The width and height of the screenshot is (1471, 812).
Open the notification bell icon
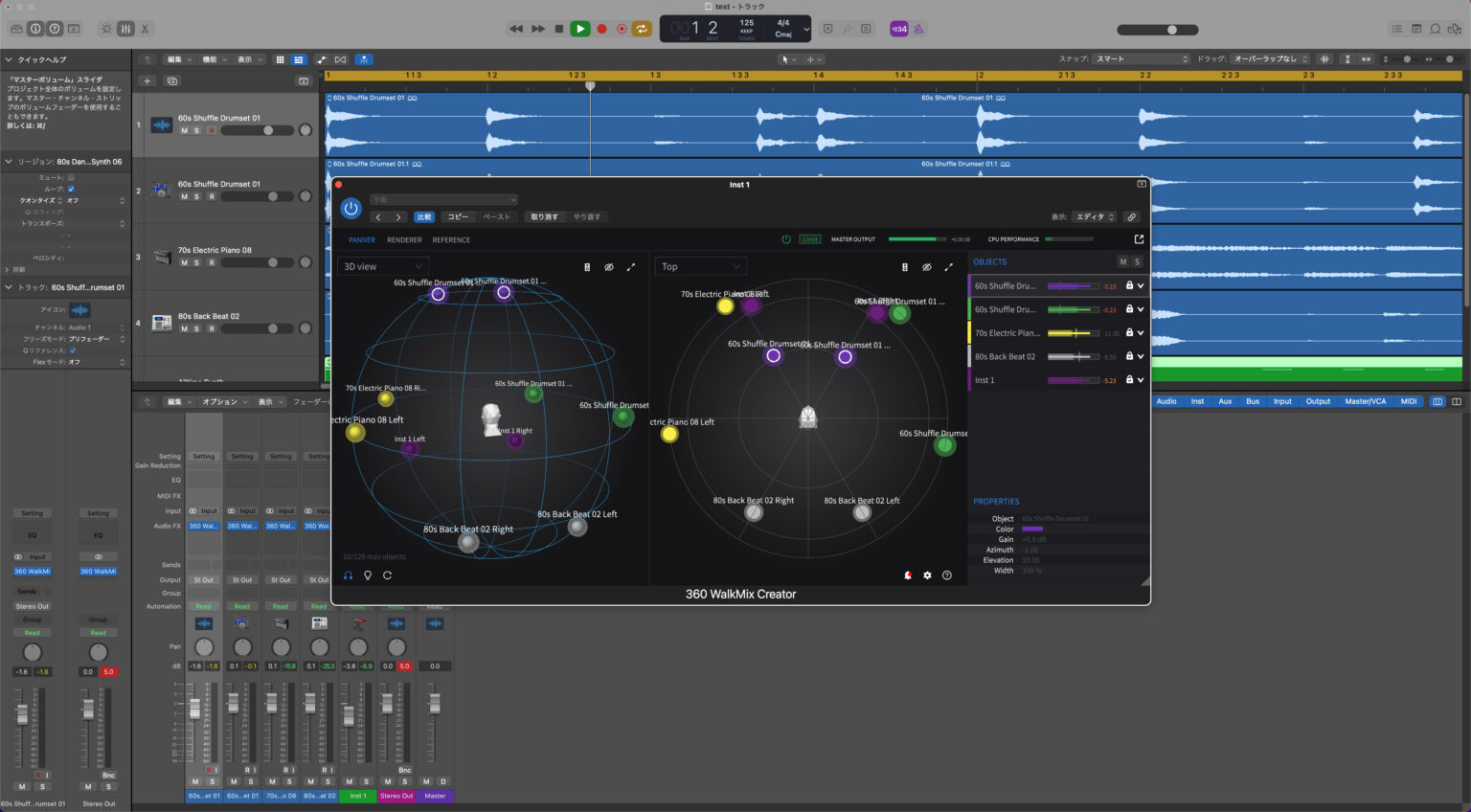[906, 575]
